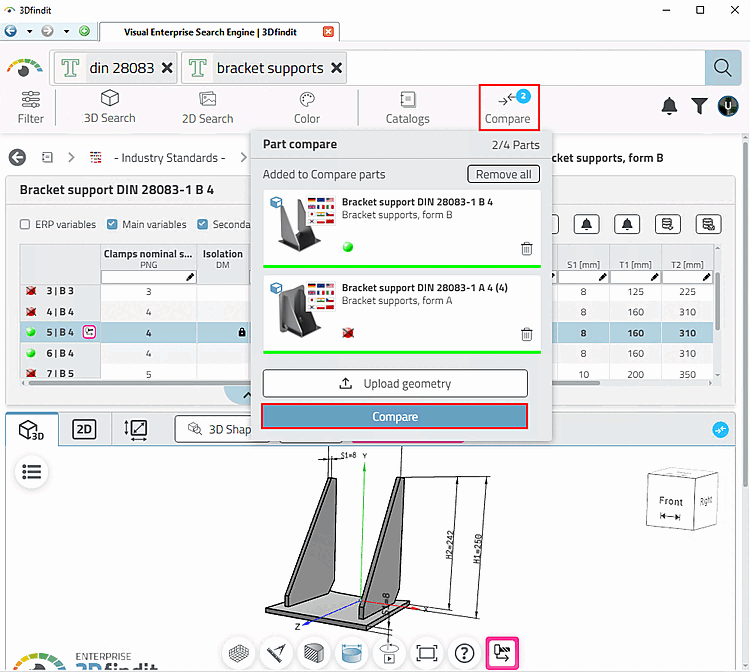This screenshot has width=750, height=672.
Task: Open the 3D Search tool
Action: [x=109, y=107]
